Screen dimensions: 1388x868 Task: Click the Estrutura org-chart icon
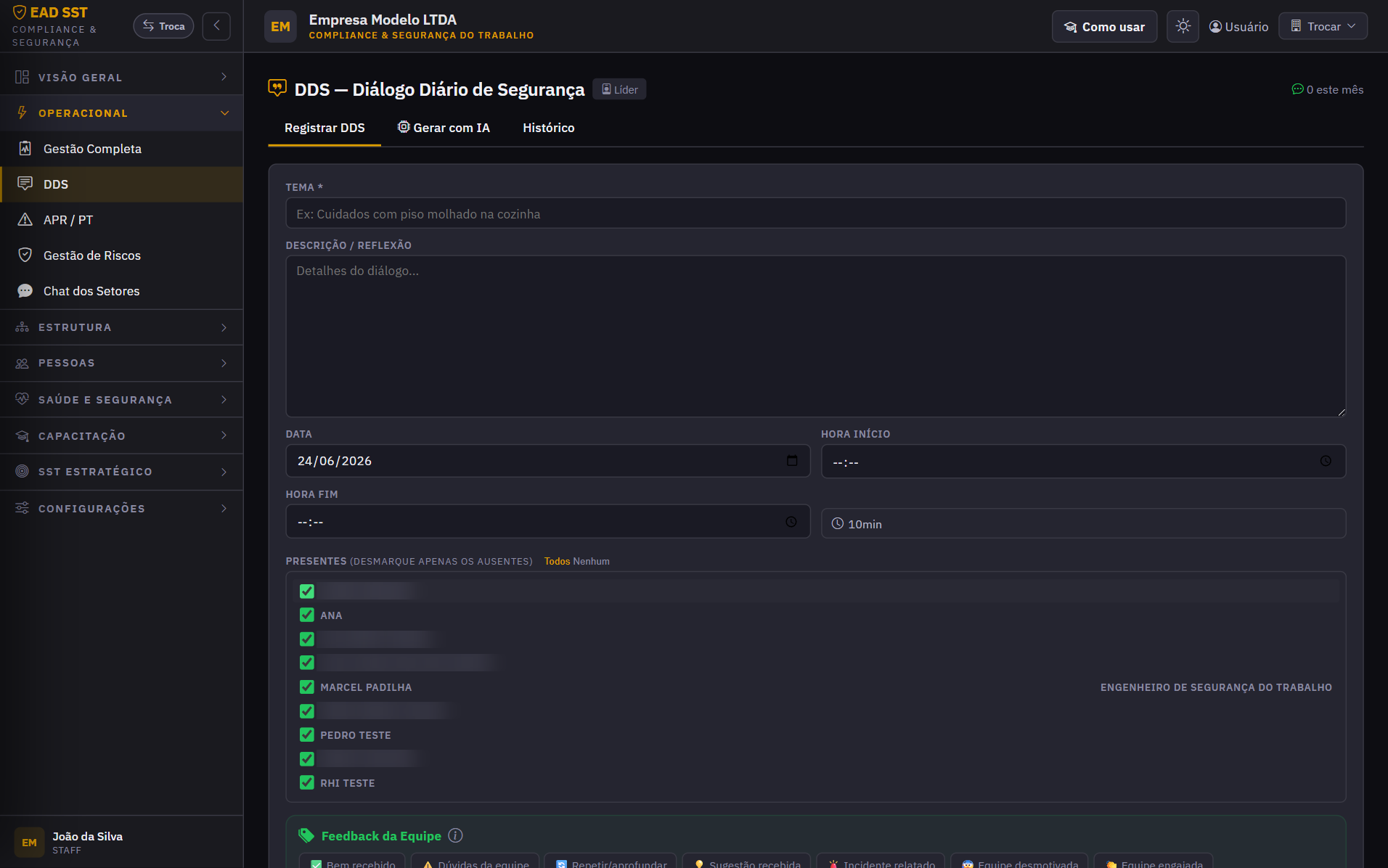[x=22, y=327]
